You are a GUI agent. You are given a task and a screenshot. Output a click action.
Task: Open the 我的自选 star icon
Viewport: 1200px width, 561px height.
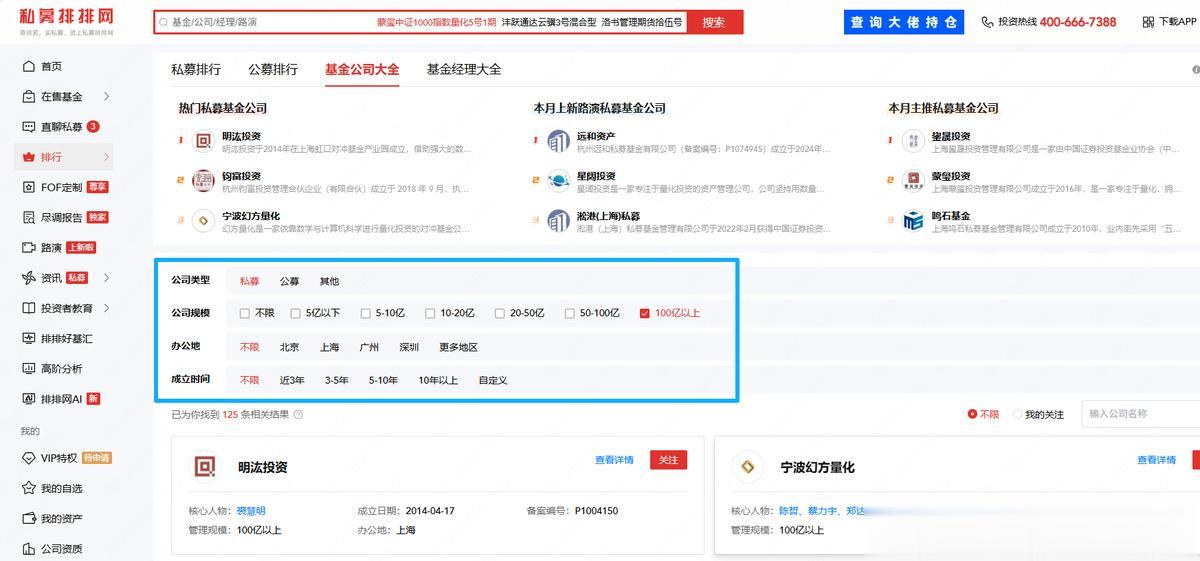[28, 488]
